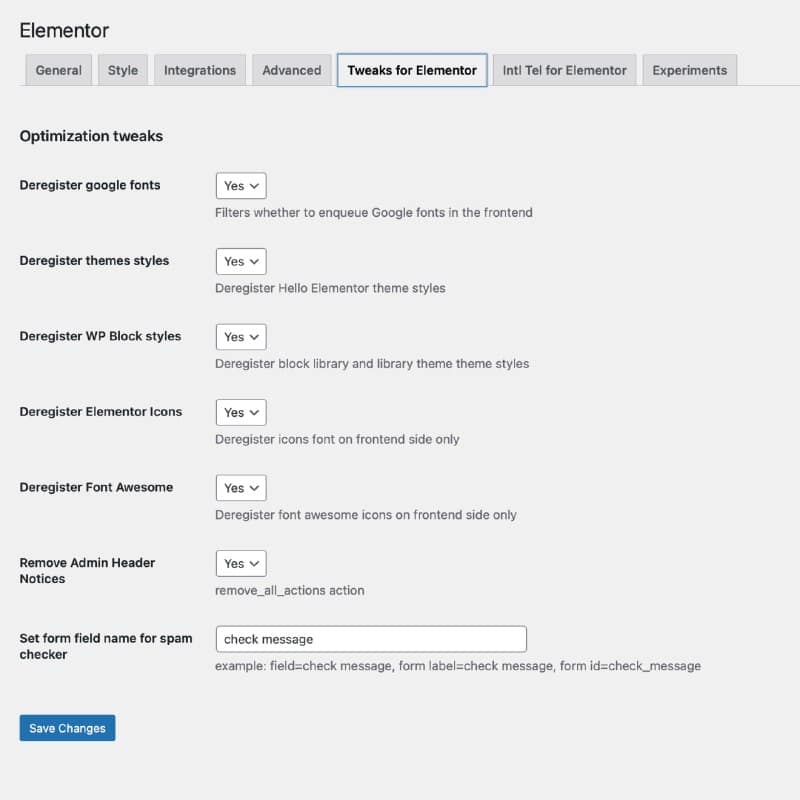
Task: Click the Deregister Elementor Icons label
Action: click(101, 412)
